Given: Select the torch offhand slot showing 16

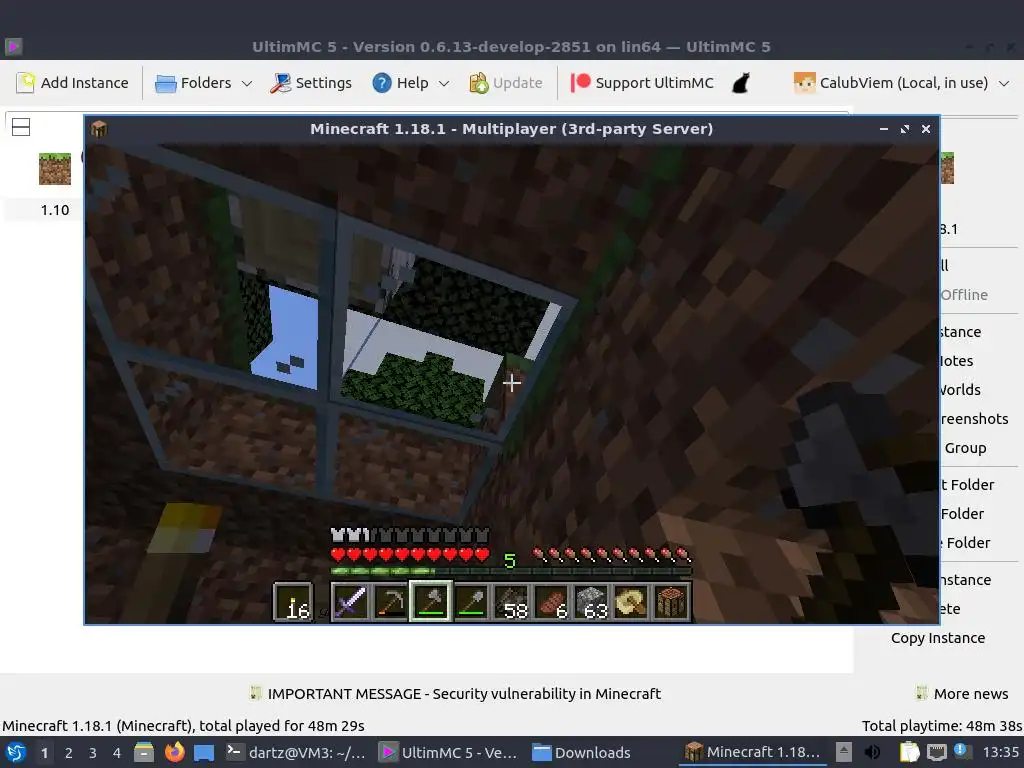Looking at the screenshot, I should tap(293, 601).
